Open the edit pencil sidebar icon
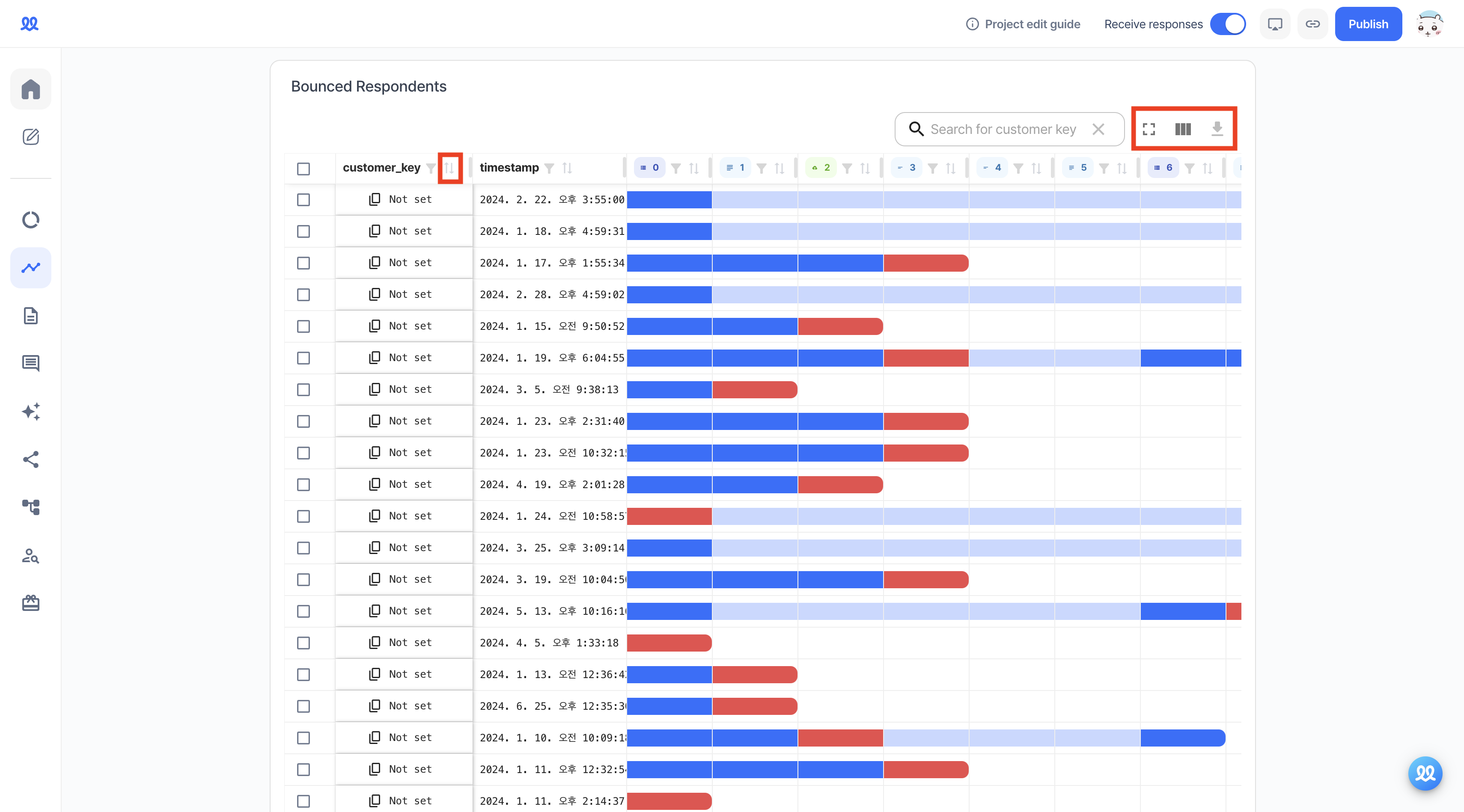This screenshot has height=812, width=1464. (x=31, y=137)
